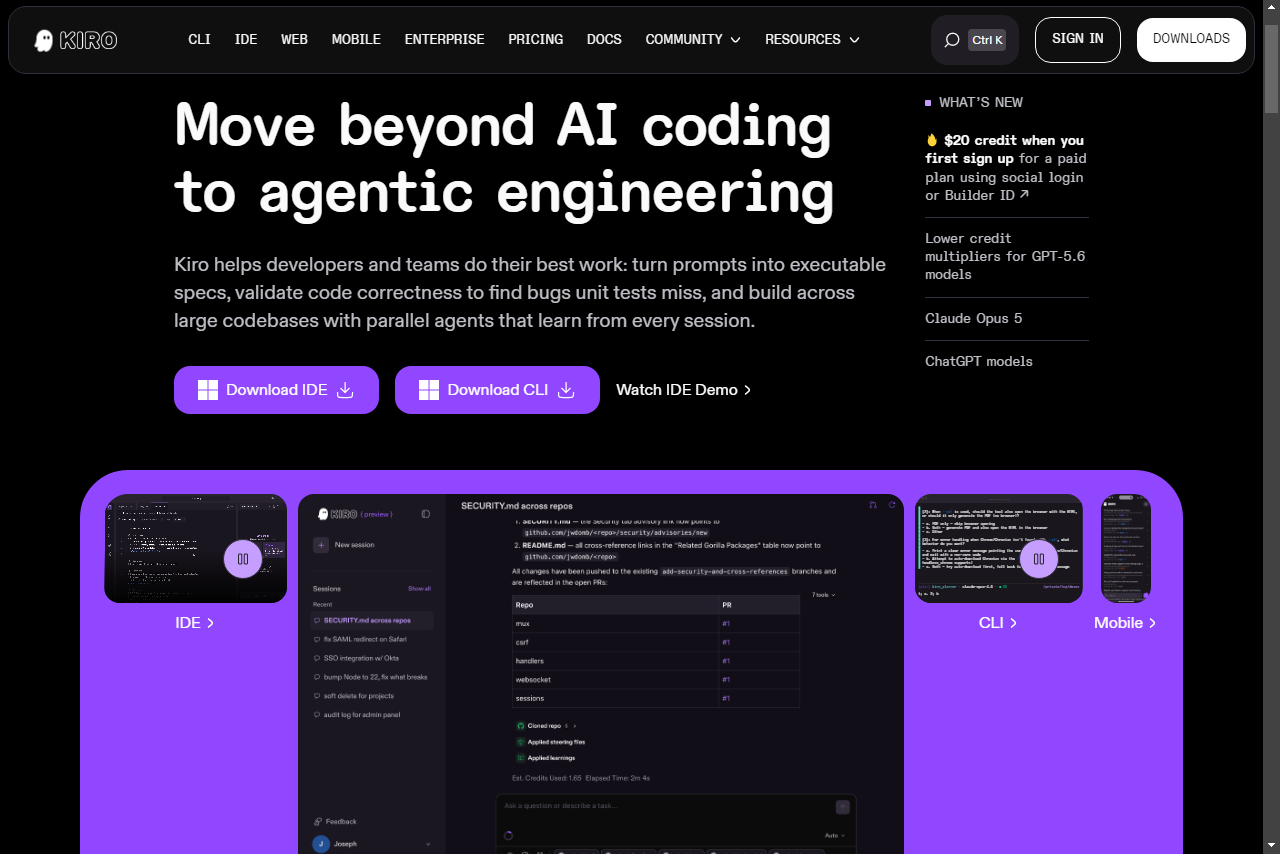
Task: Click the plus icon for New session
Action: [321, 545]
